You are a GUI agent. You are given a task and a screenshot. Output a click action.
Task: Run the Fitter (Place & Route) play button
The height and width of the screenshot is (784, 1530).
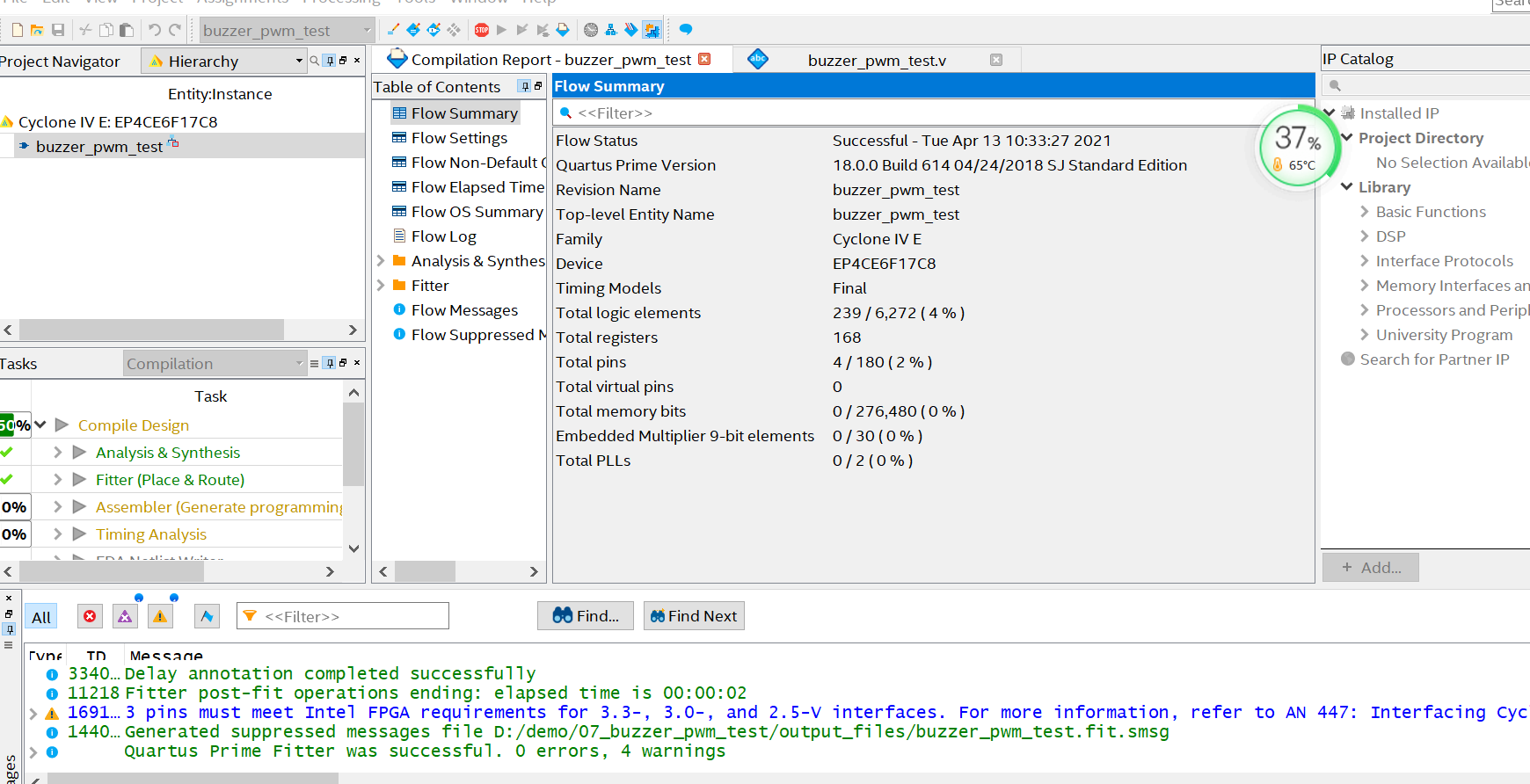[x=79, y=479]
